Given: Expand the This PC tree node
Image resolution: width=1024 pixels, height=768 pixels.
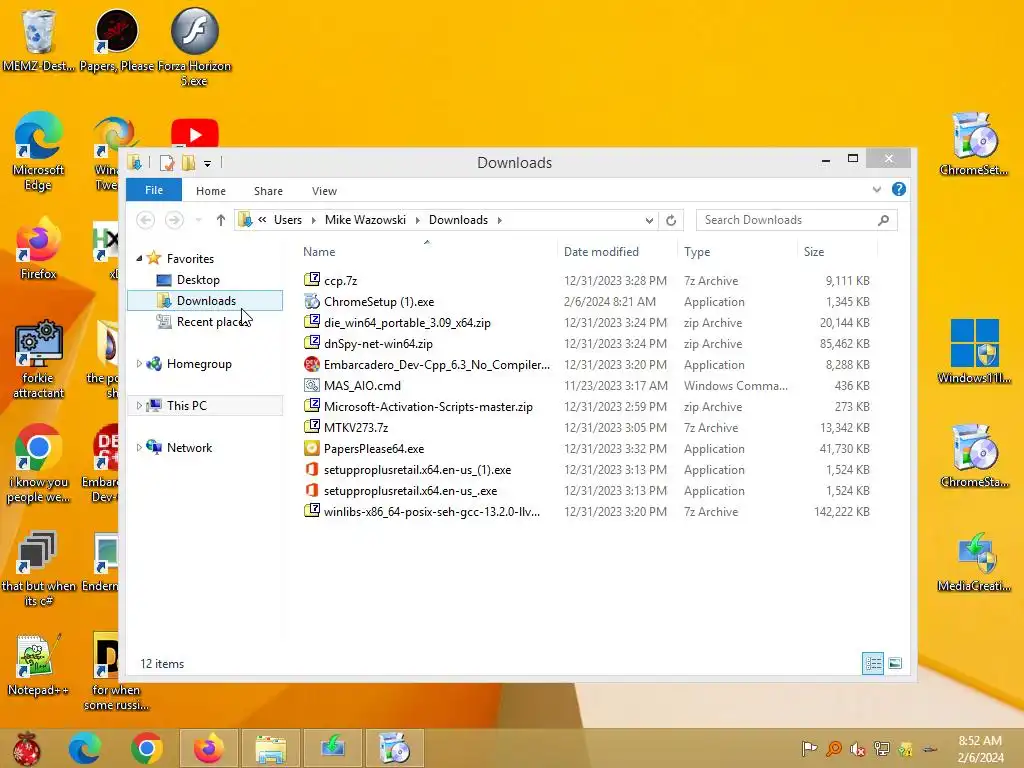Looking at the screenshot, I should (139, 406).
